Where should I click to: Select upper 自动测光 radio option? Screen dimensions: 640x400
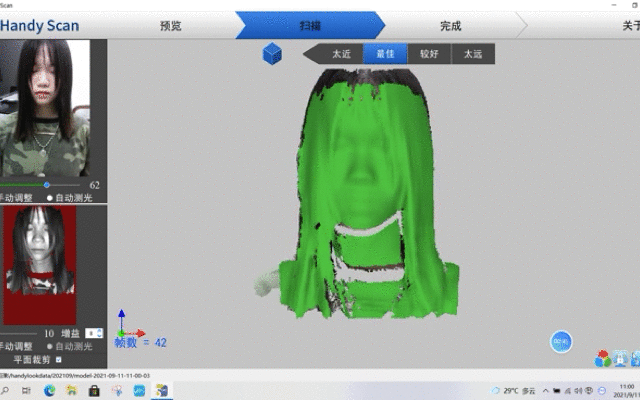(x=51, y=198)
